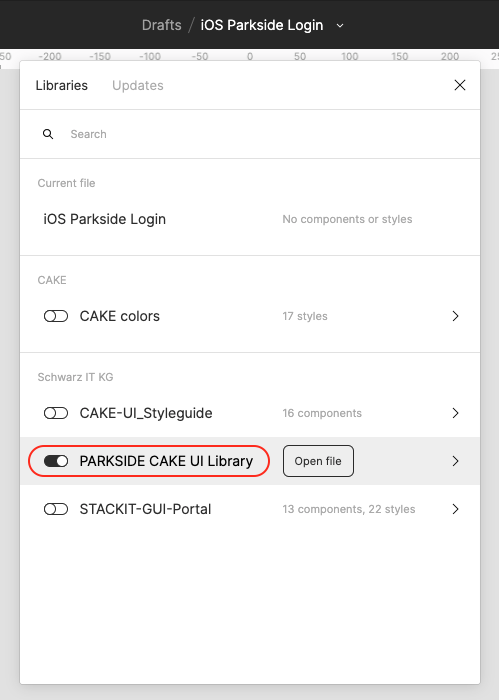Click the iOS Parkside Login title

262,25
